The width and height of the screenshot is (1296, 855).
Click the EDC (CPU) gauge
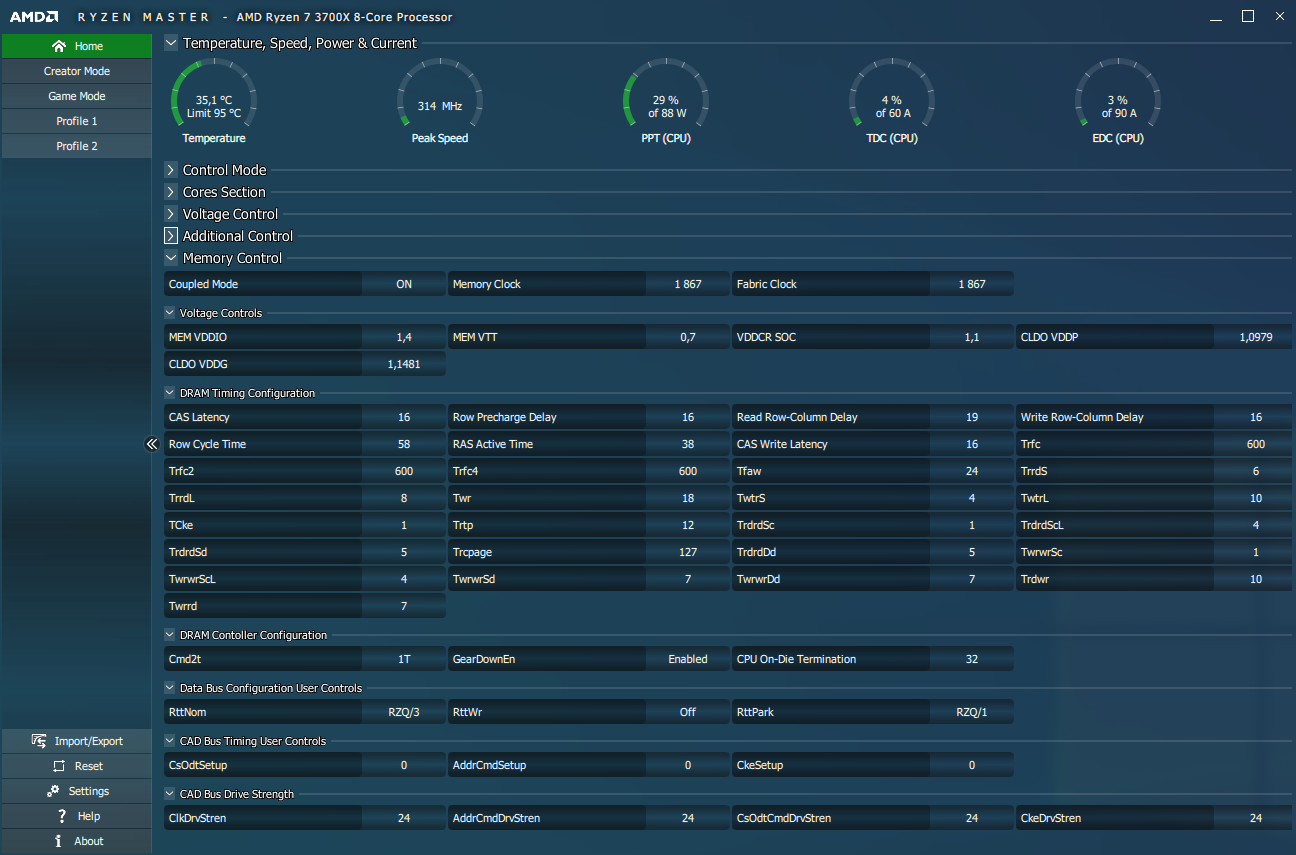pos(1118,100)
